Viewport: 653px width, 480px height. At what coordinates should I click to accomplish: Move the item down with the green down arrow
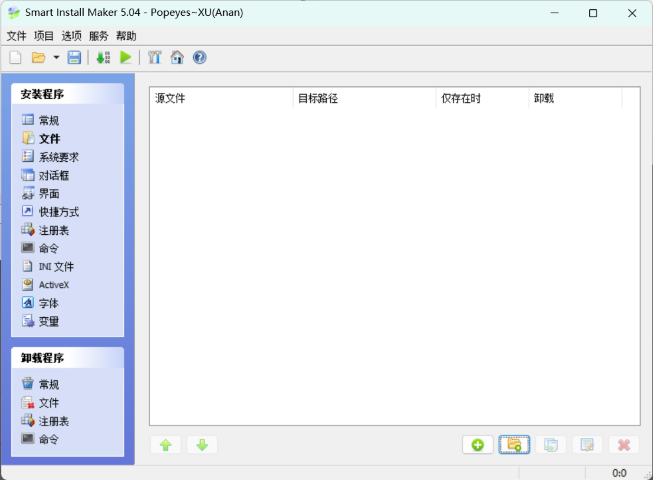(x=201, y=445)
